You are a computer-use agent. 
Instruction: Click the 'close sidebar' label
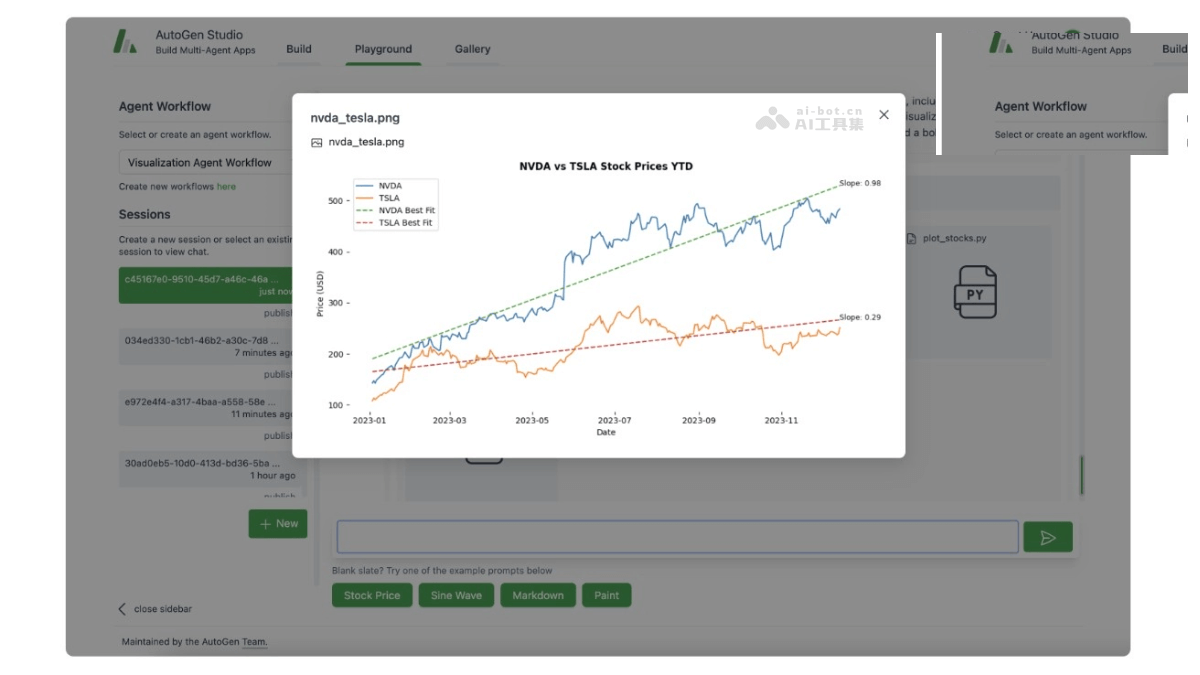[163, 609]
